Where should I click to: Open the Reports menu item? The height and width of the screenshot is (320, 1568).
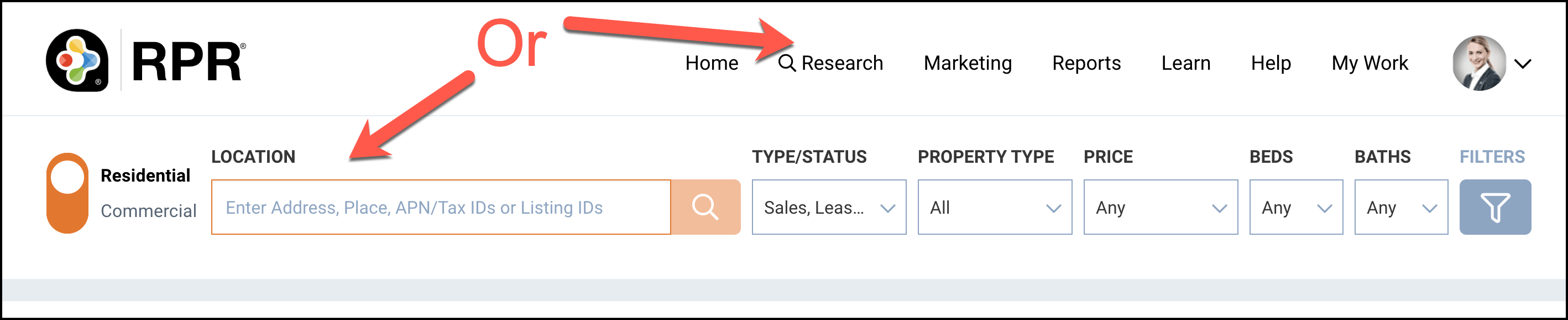(1086, 63)
